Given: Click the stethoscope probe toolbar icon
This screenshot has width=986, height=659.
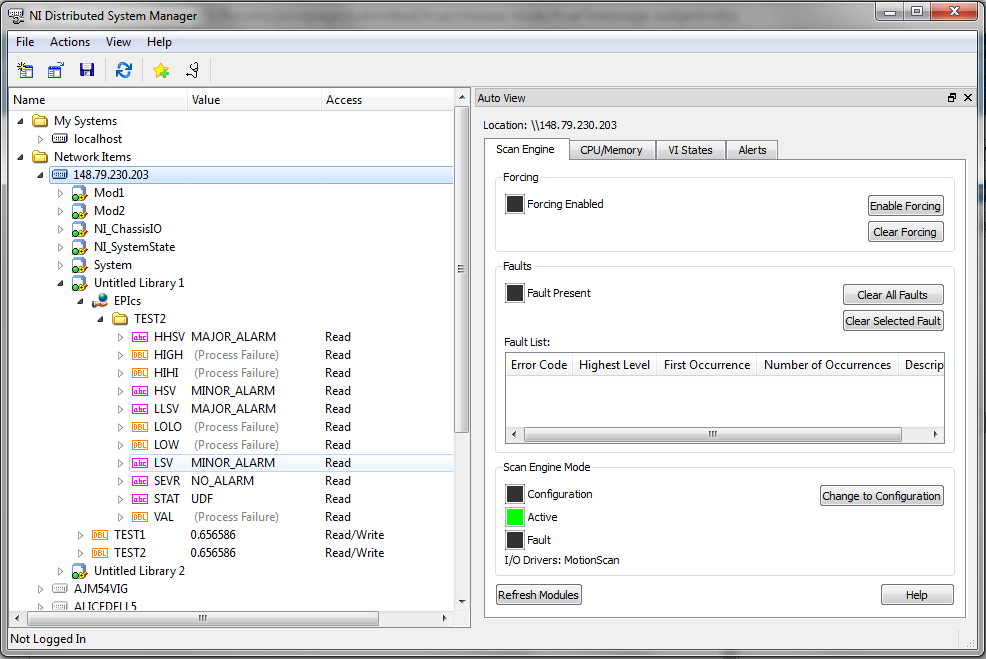Looking at the screenshot, I should coord(192,70).
